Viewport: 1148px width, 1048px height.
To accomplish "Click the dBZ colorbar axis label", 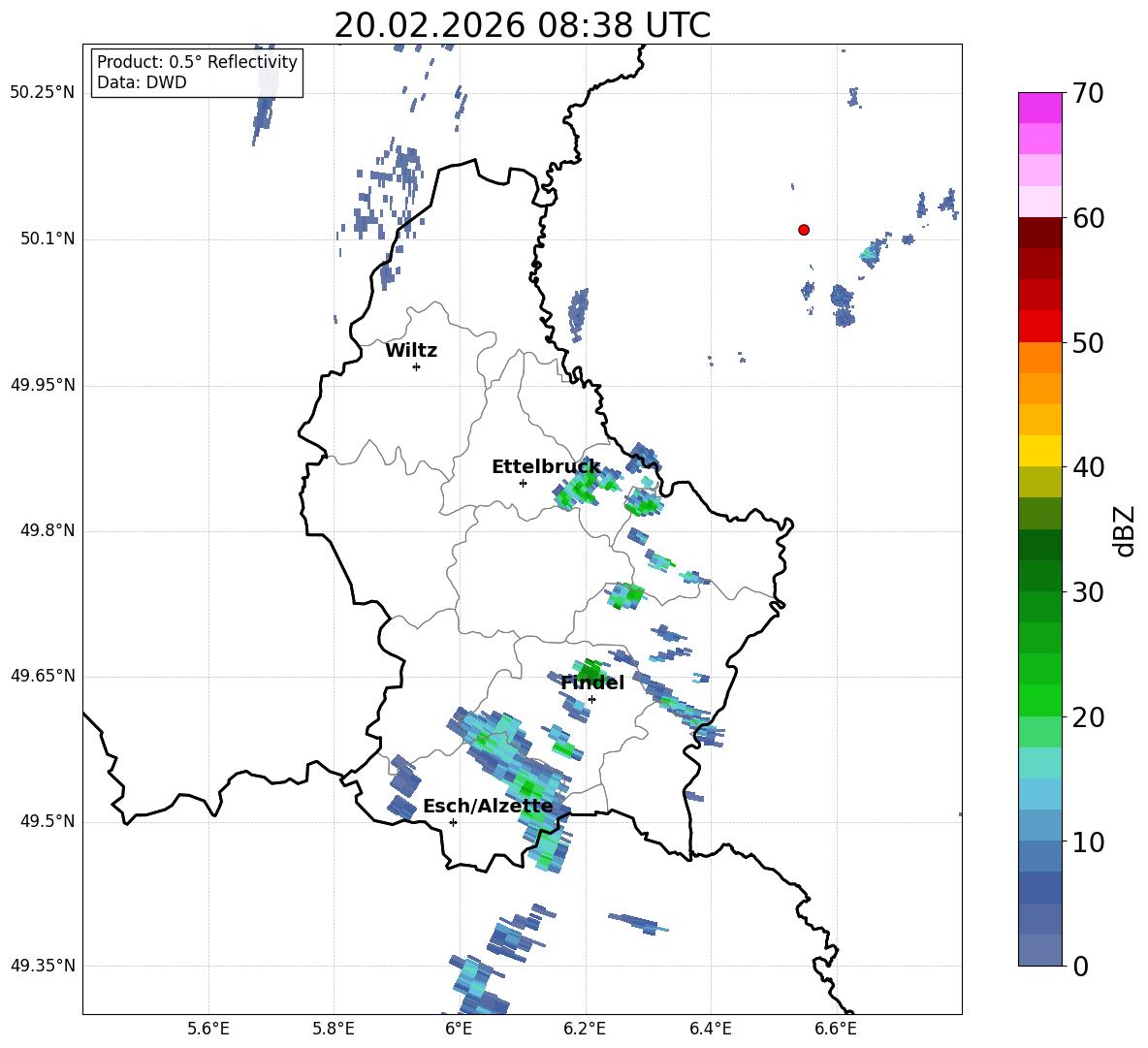I will [x=1126, y=530].
